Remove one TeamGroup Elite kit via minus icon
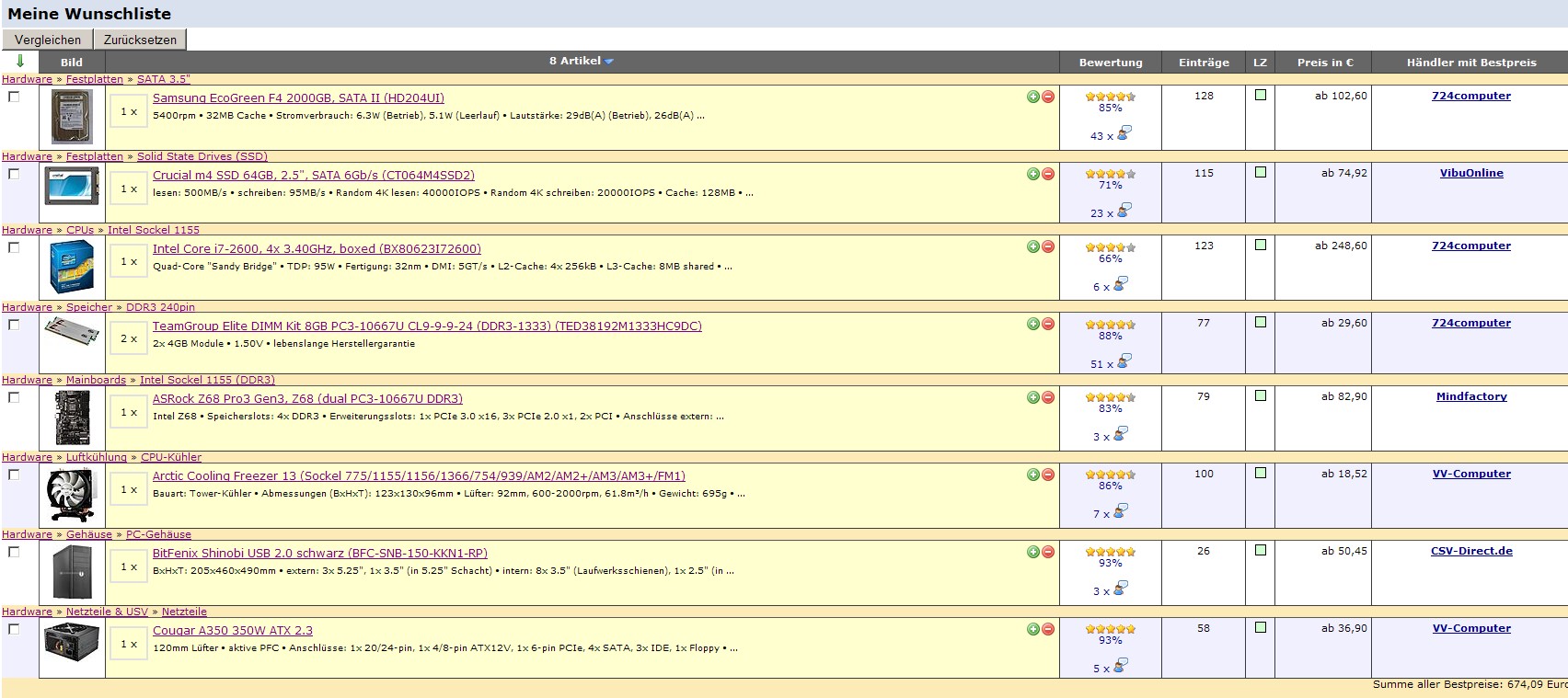 point(1048,324)
